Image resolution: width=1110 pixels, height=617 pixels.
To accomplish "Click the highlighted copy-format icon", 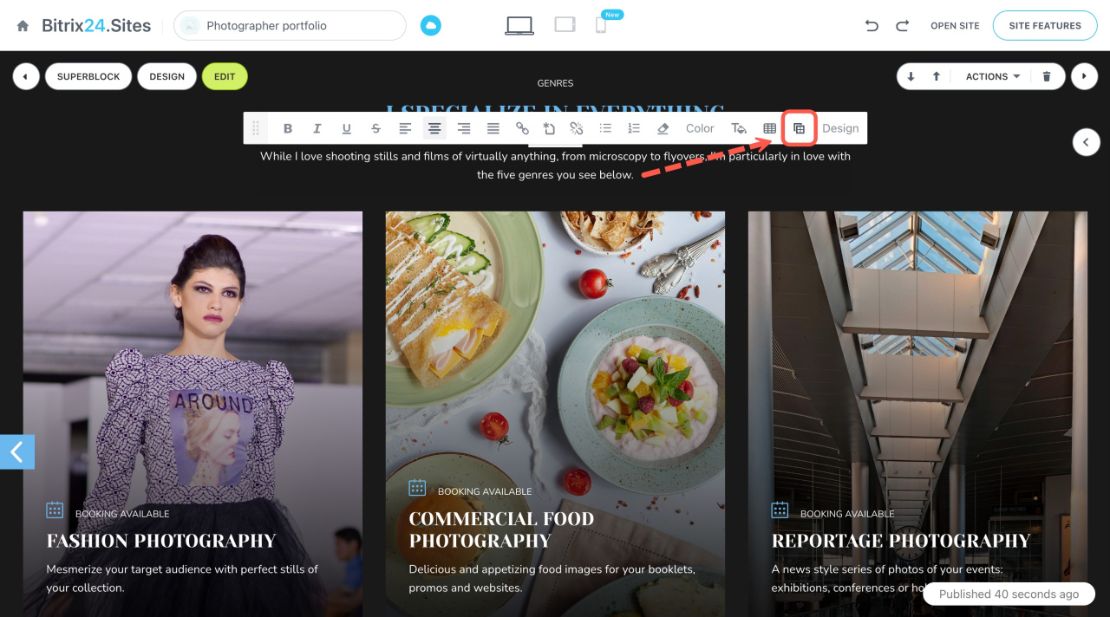I will coord(799,128).
